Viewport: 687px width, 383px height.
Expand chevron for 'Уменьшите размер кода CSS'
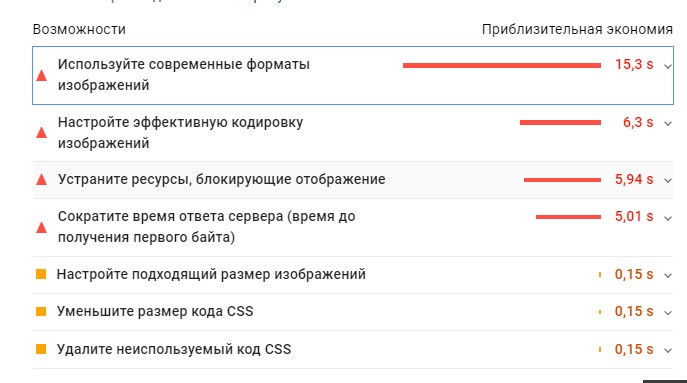[668, 313]
